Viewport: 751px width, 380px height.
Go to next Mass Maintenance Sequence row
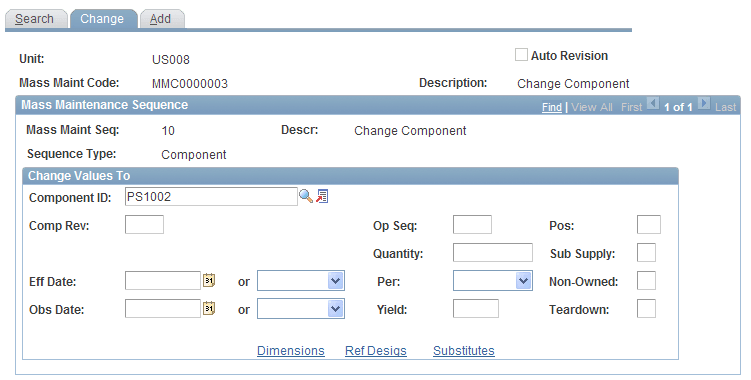tap(704, 104)
